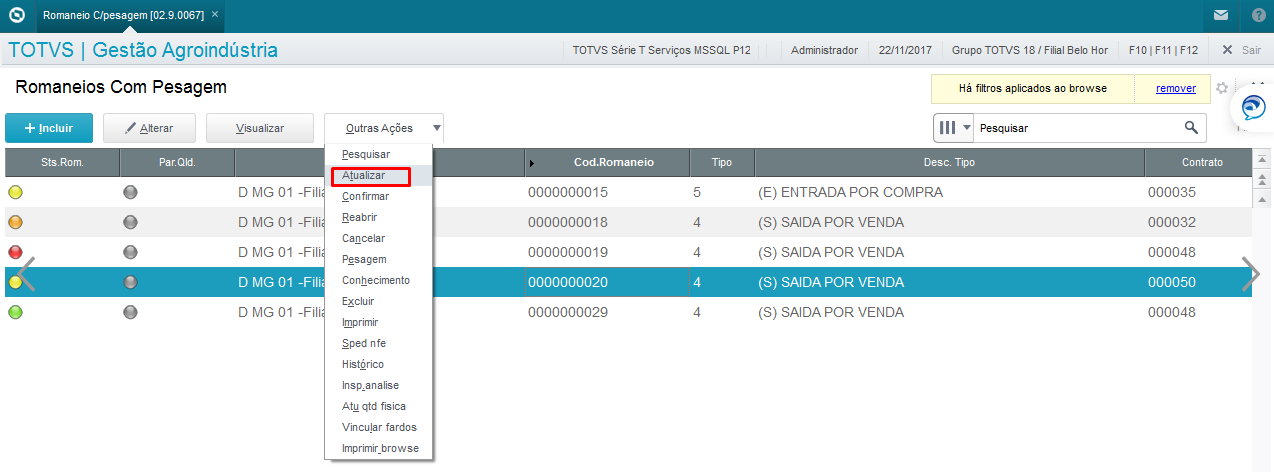Select Reabrir menu entry

coord(360,217)
